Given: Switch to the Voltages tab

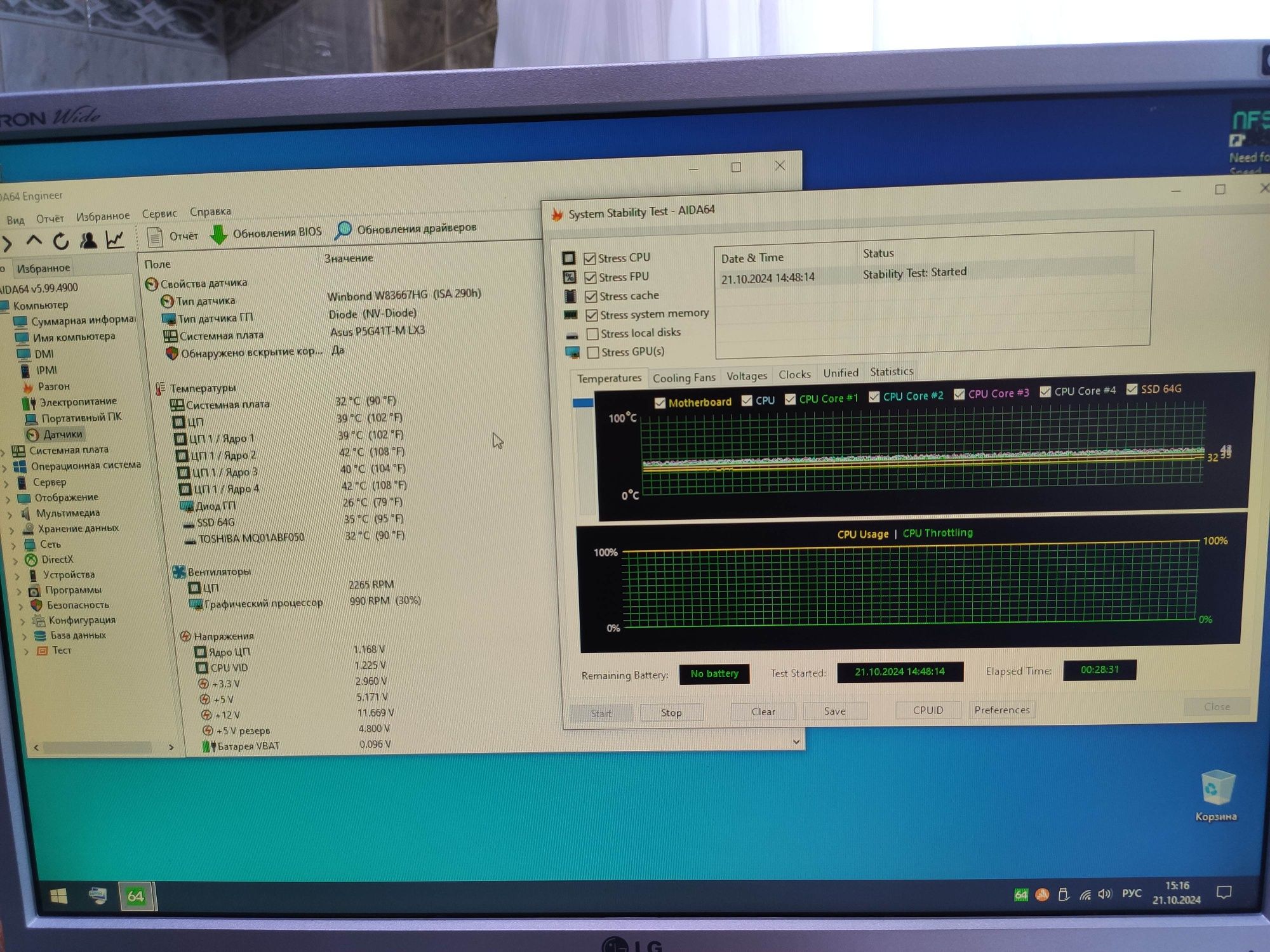Looking at the screenshot, I should tap(747, 376).
